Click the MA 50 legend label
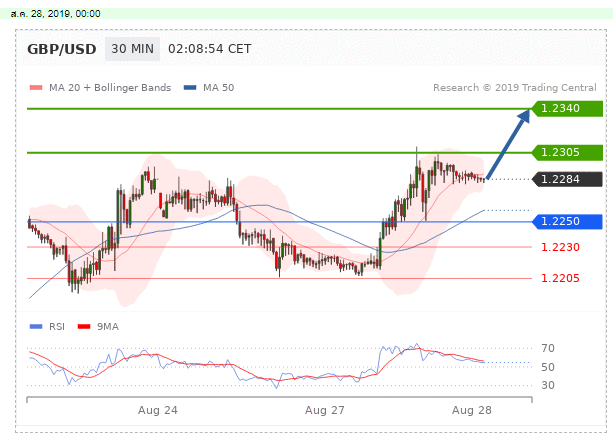The height and width of the screenshot is (439, 613). [219, 88]
